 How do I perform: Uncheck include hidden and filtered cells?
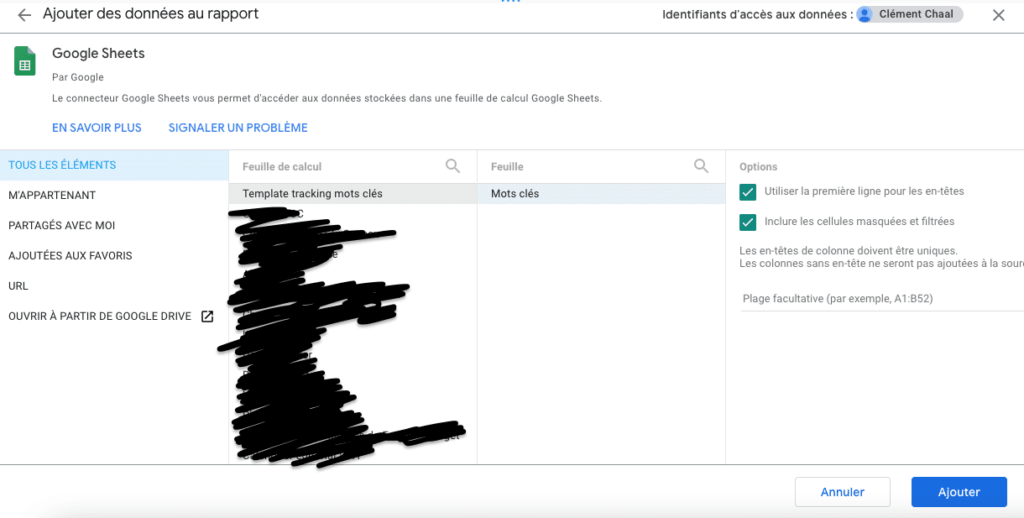[x=748, y=222]
